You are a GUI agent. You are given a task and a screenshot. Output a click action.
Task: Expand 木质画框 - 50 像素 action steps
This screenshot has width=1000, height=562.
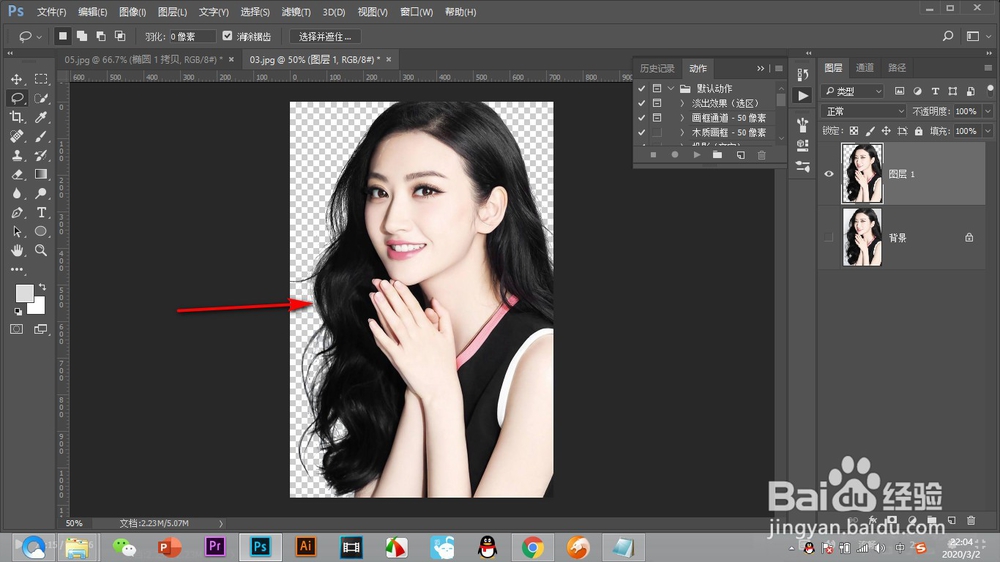(x=682, y=132)
